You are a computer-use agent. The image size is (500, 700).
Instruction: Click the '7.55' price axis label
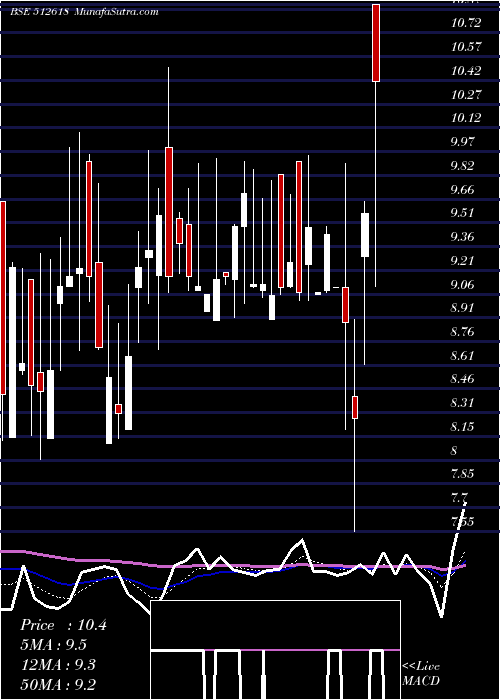coord(463,521)
